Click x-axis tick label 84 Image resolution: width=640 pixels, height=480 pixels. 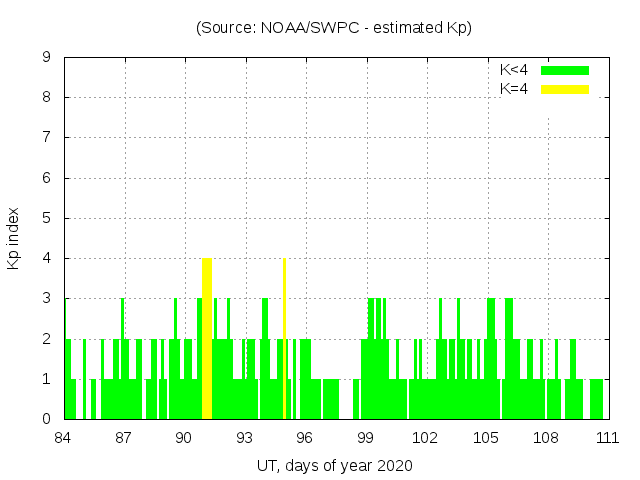(64, 438)
